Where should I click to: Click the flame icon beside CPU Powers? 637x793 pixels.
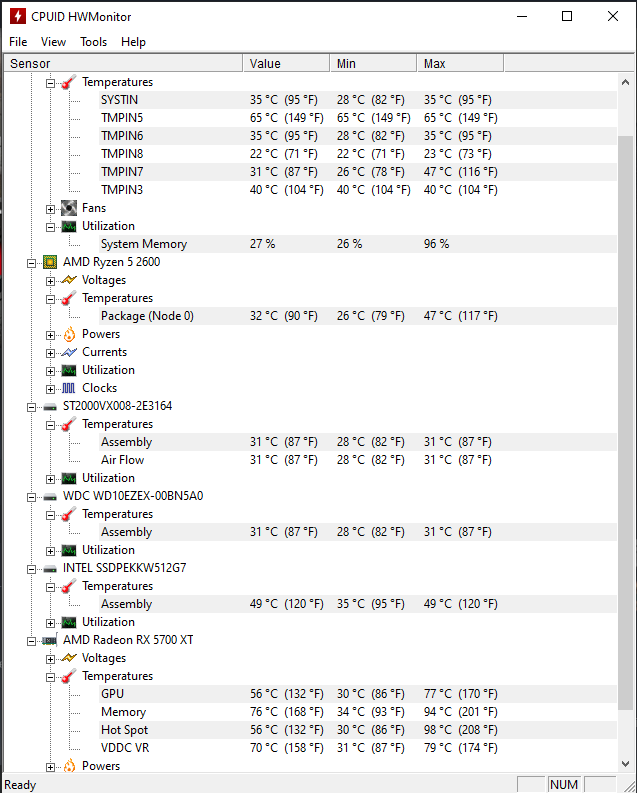point(69,334)
